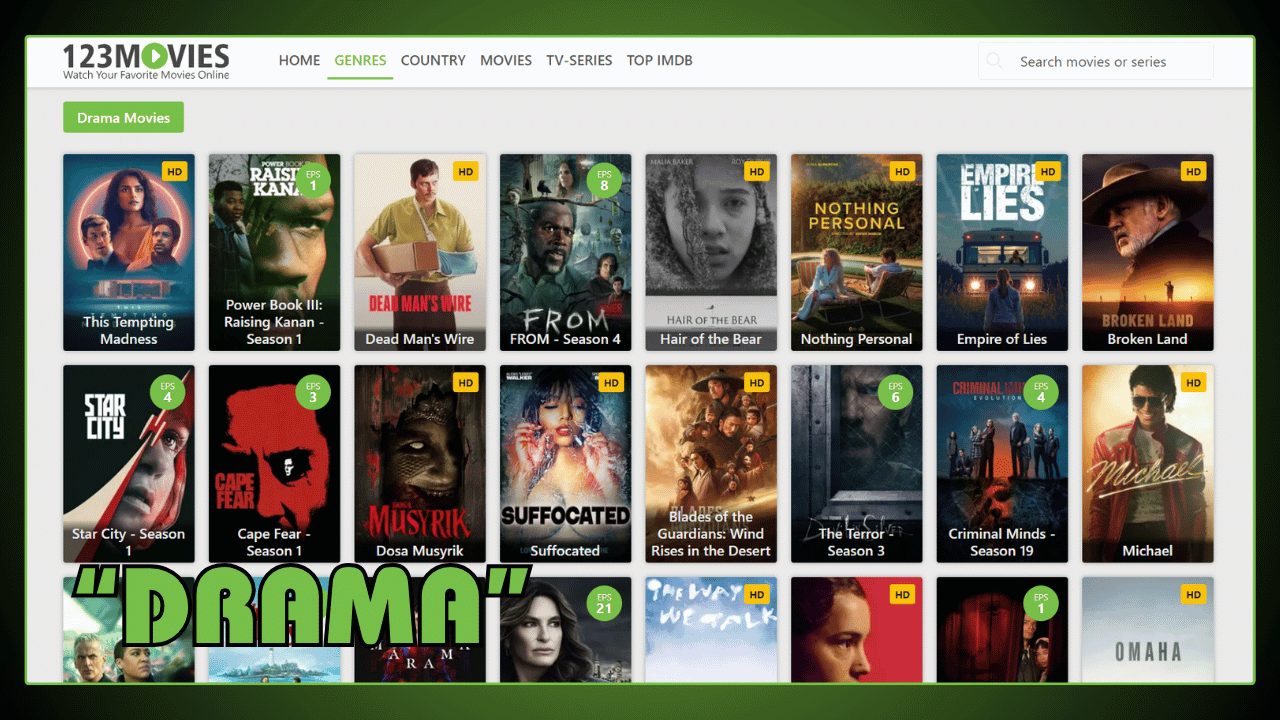Screen dimensions: 1280x720
Task: Select MOVIES in the navigation bar
Action: 506,60
